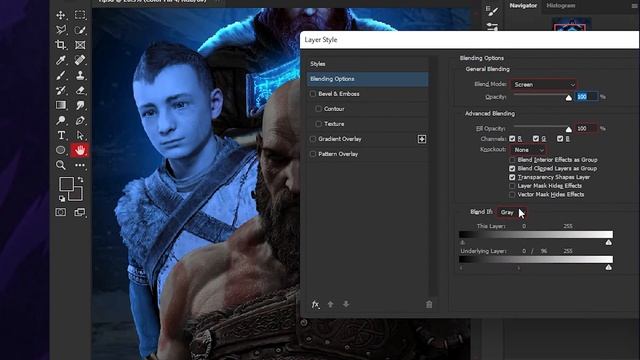Select the Gradient tool
Image resolution: width=640 pixels, height=360 pixels.
pos(61,105)
